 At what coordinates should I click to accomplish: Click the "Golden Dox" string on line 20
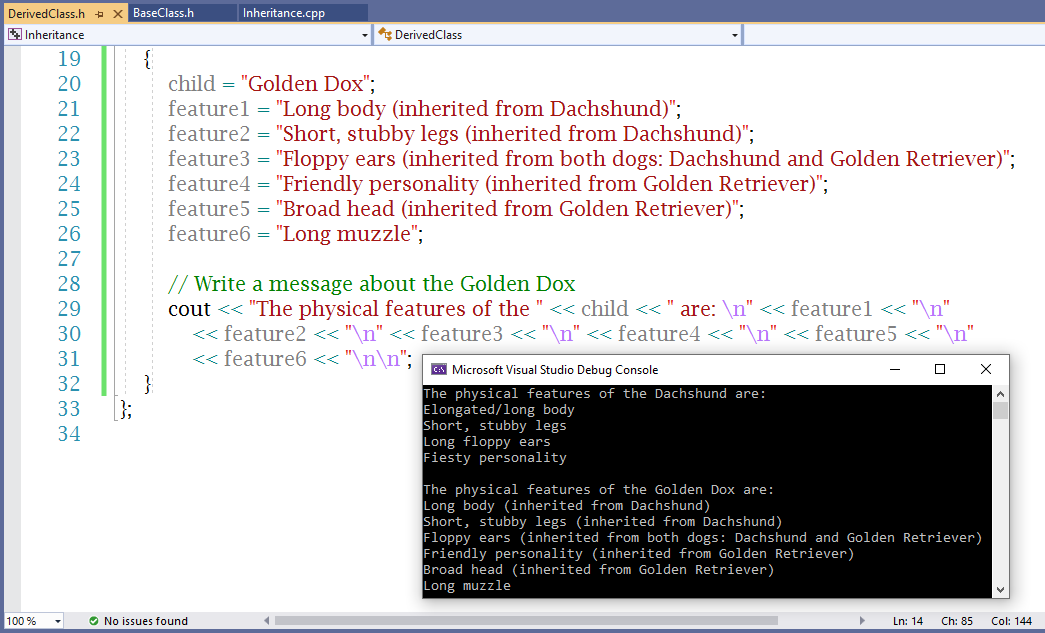(x=305, y=84)
